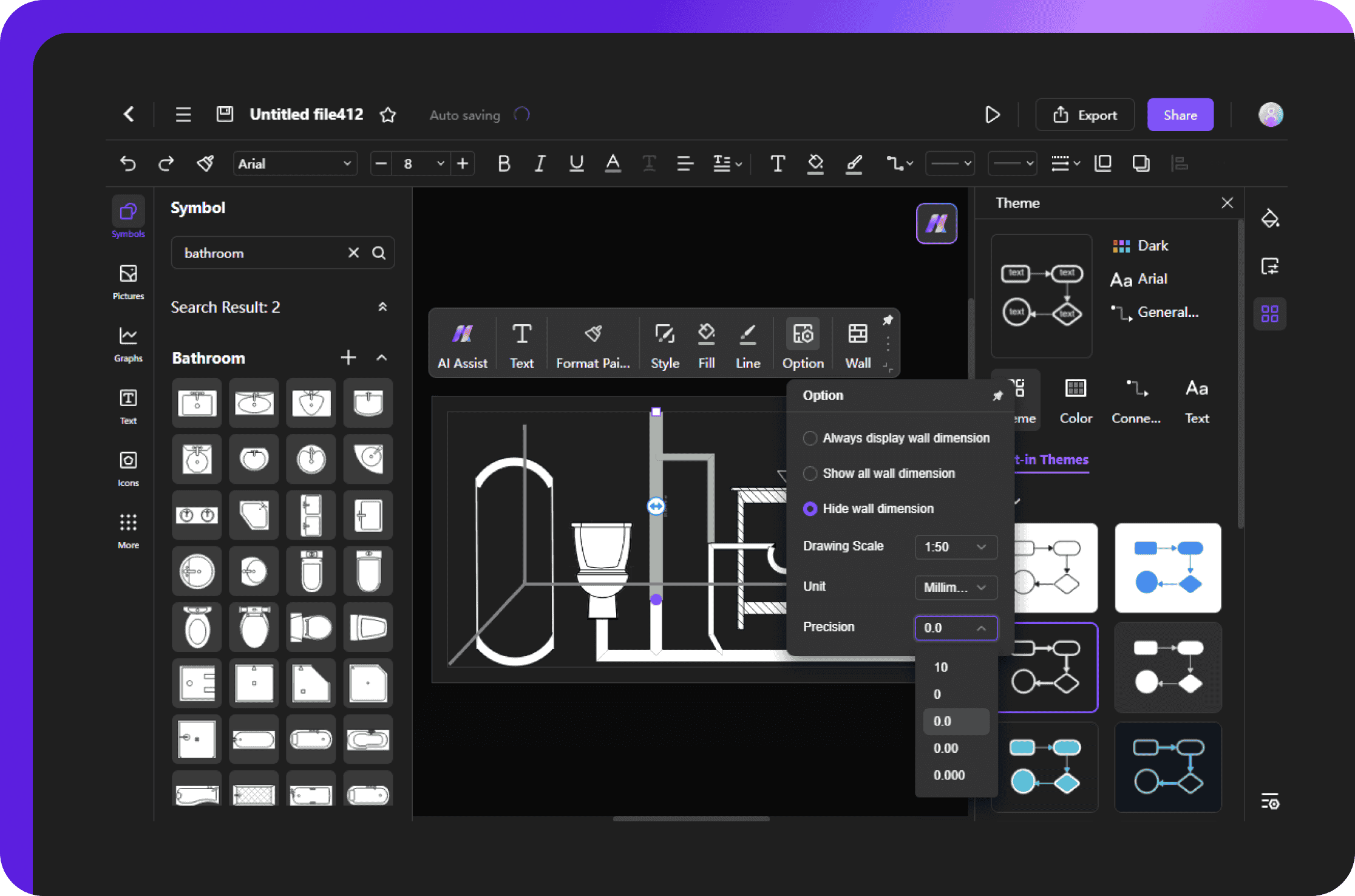Select Show all wall dimension option
The image size is (1355, 896).
(x=808, y=473)
